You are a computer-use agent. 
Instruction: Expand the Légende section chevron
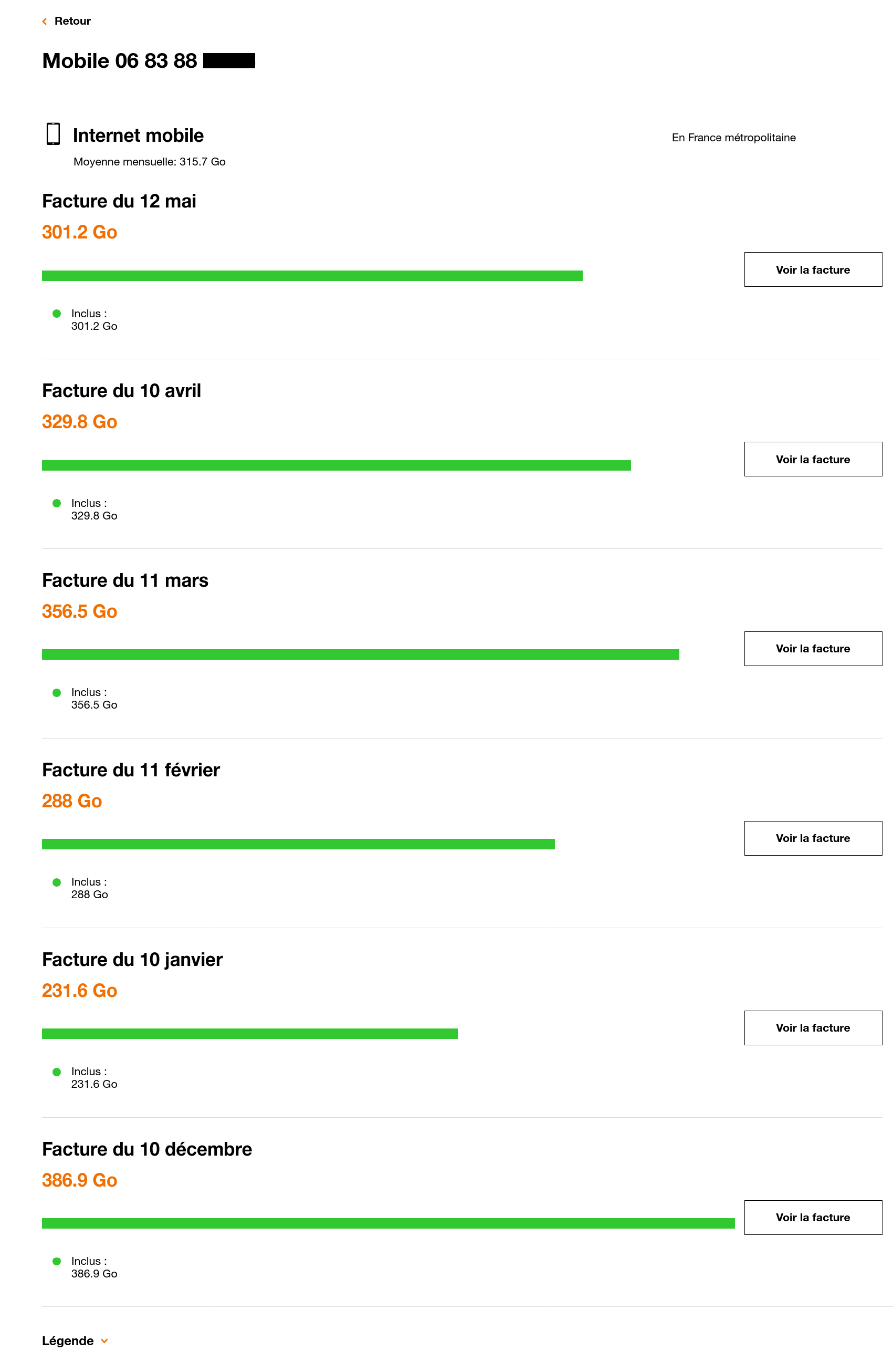[104, 1341]
